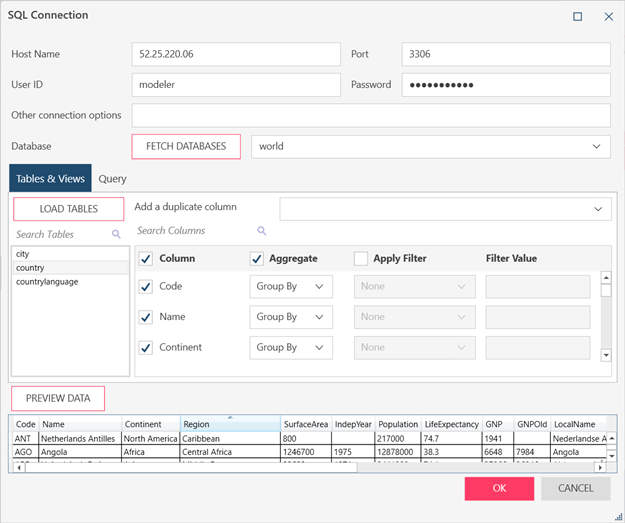The width and height of the screenshot is (625, 523).
Task: Uncheck the Aggregate header checkbox
Action: pos(256,258)
